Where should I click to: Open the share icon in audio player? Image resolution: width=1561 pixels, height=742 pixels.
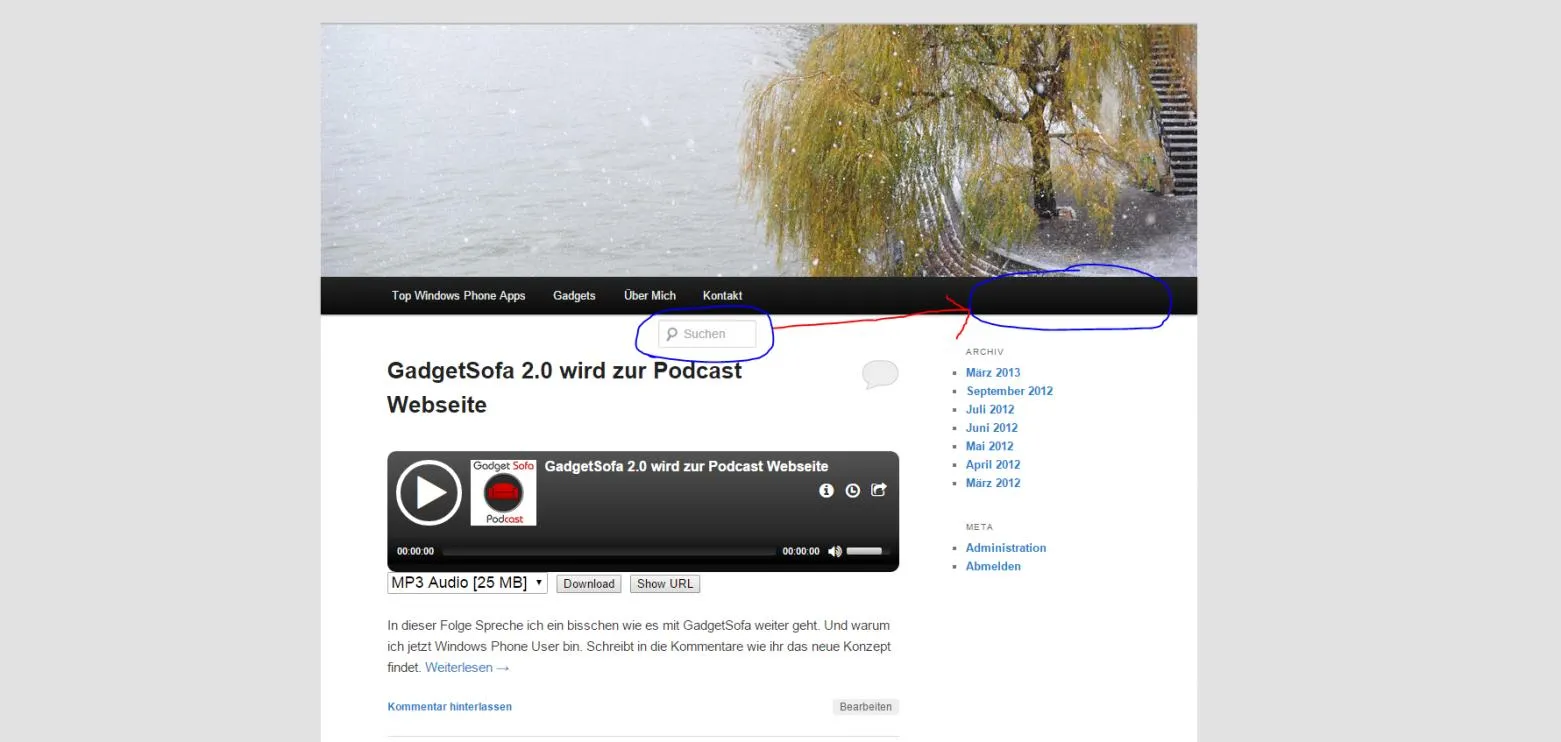(879, 490)
